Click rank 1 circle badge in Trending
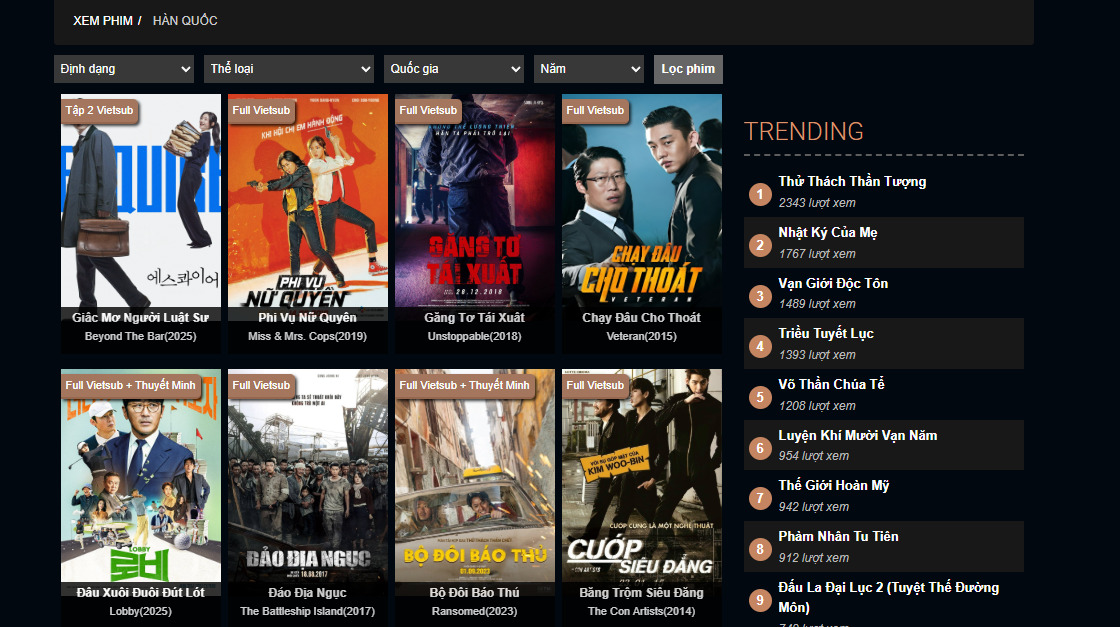The height and width of the screenshot is (627, 1120). (x=760, y=194)
